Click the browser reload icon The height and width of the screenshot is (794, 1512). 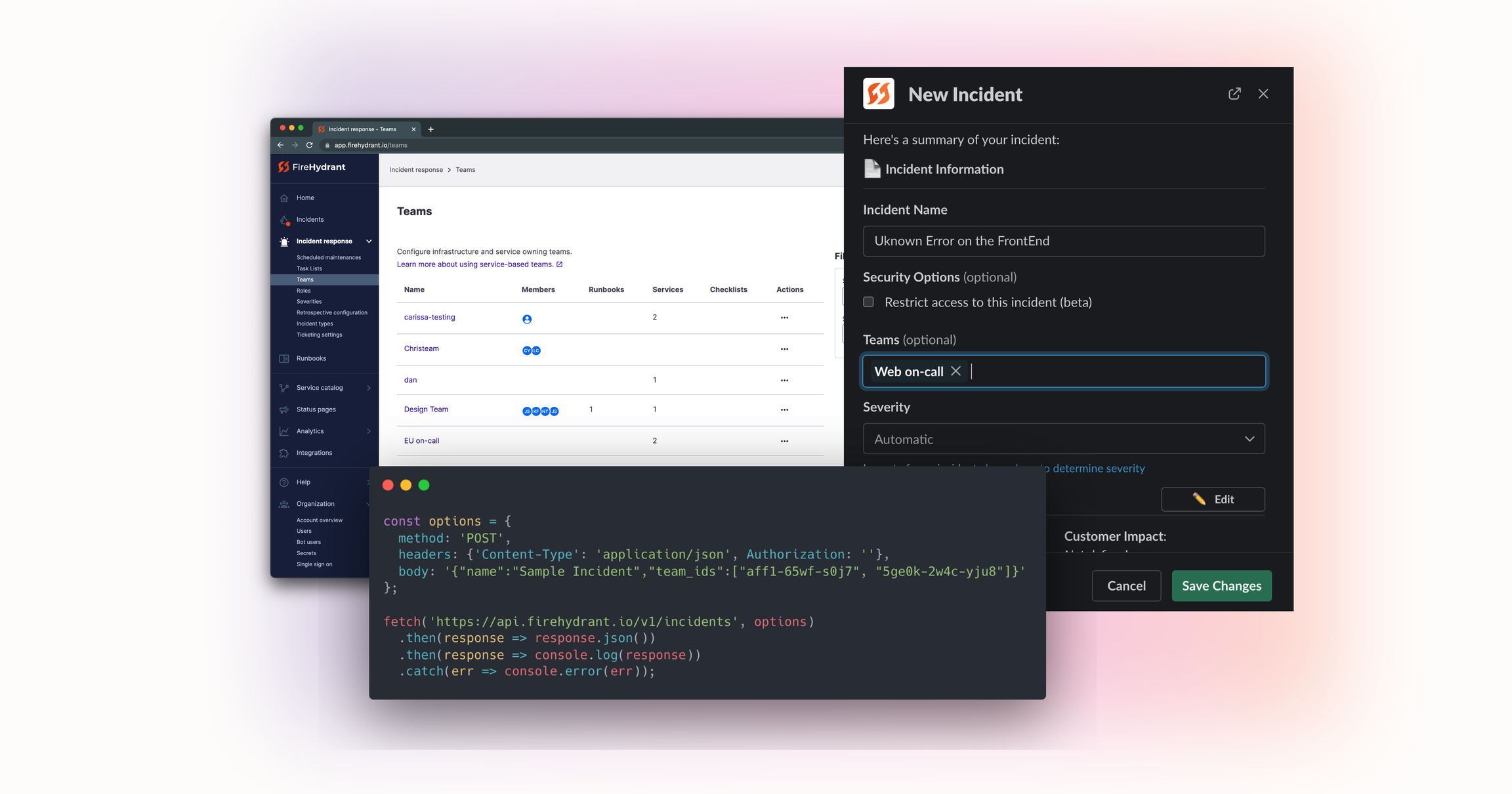coord(309,145)
